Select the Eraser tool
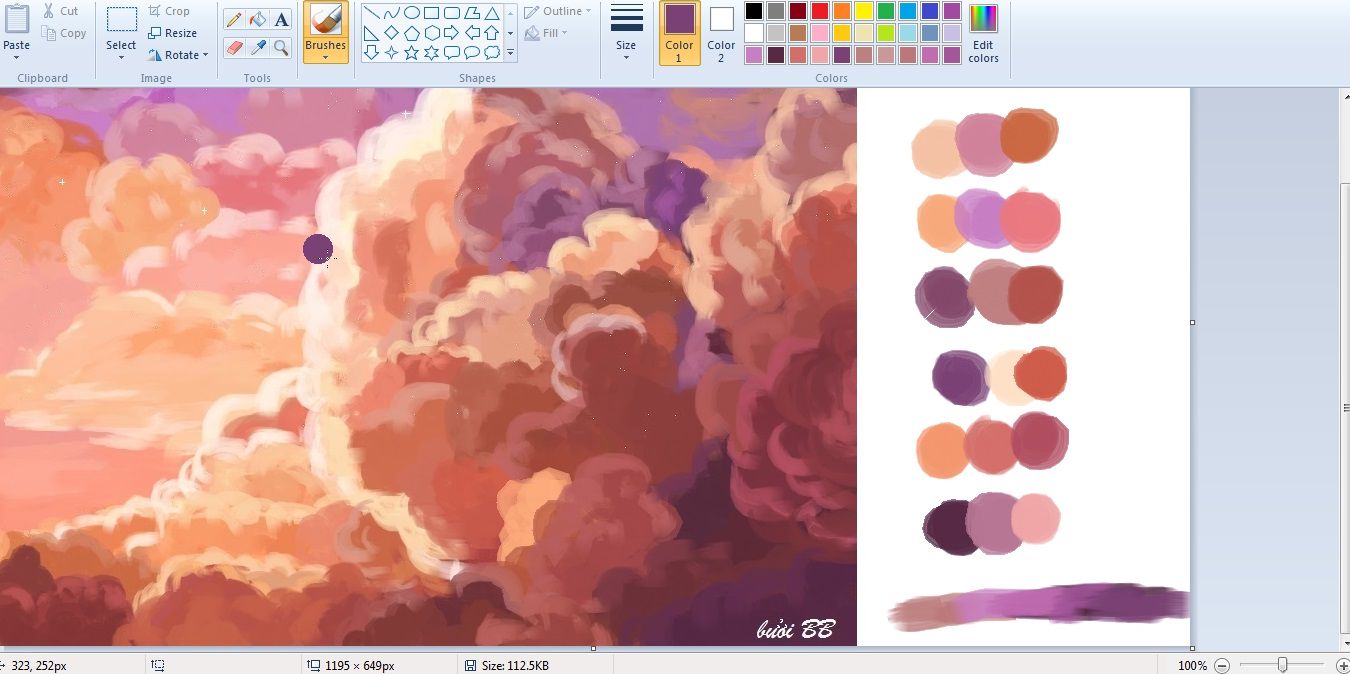The width and height of the screenshot is (1350, 674). point(233,47)
